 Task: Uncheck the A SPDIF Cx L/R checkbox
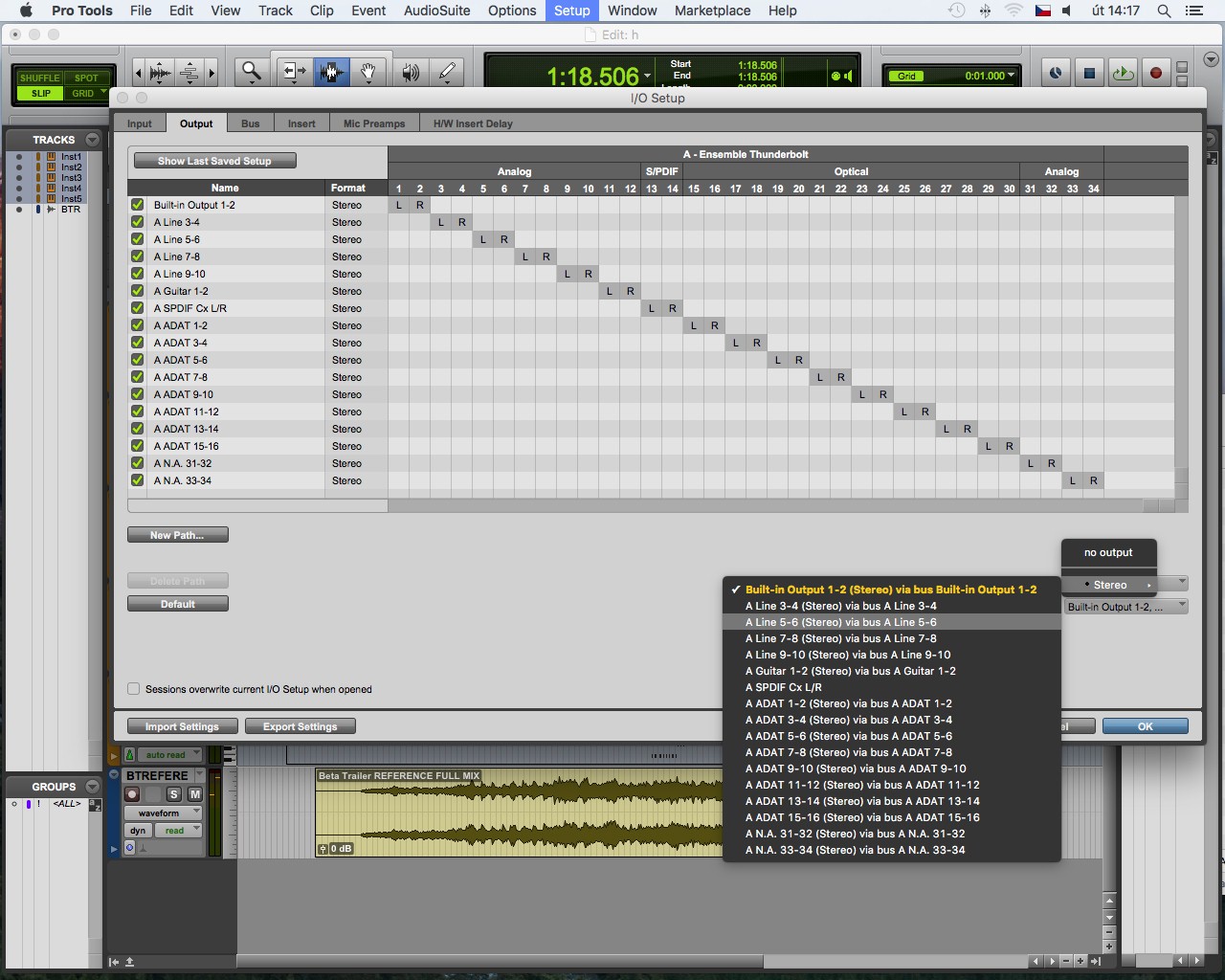(x=137, y=308)
